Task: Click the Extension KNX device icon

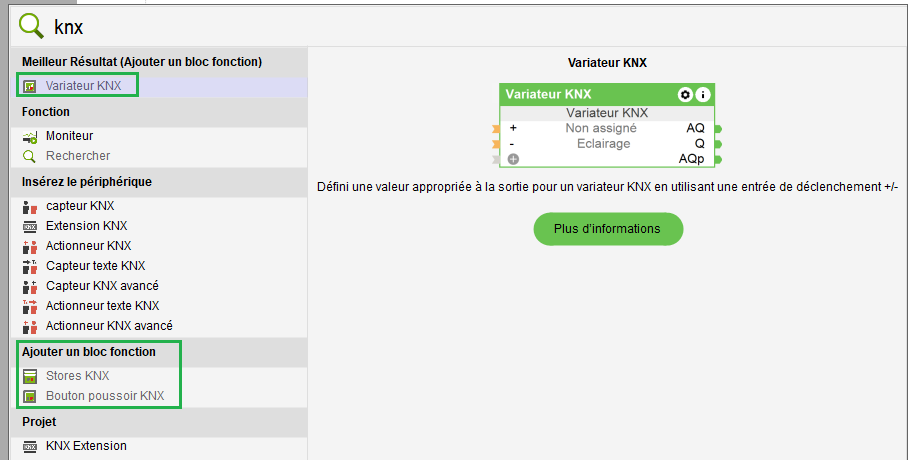Action: point(29,226)
